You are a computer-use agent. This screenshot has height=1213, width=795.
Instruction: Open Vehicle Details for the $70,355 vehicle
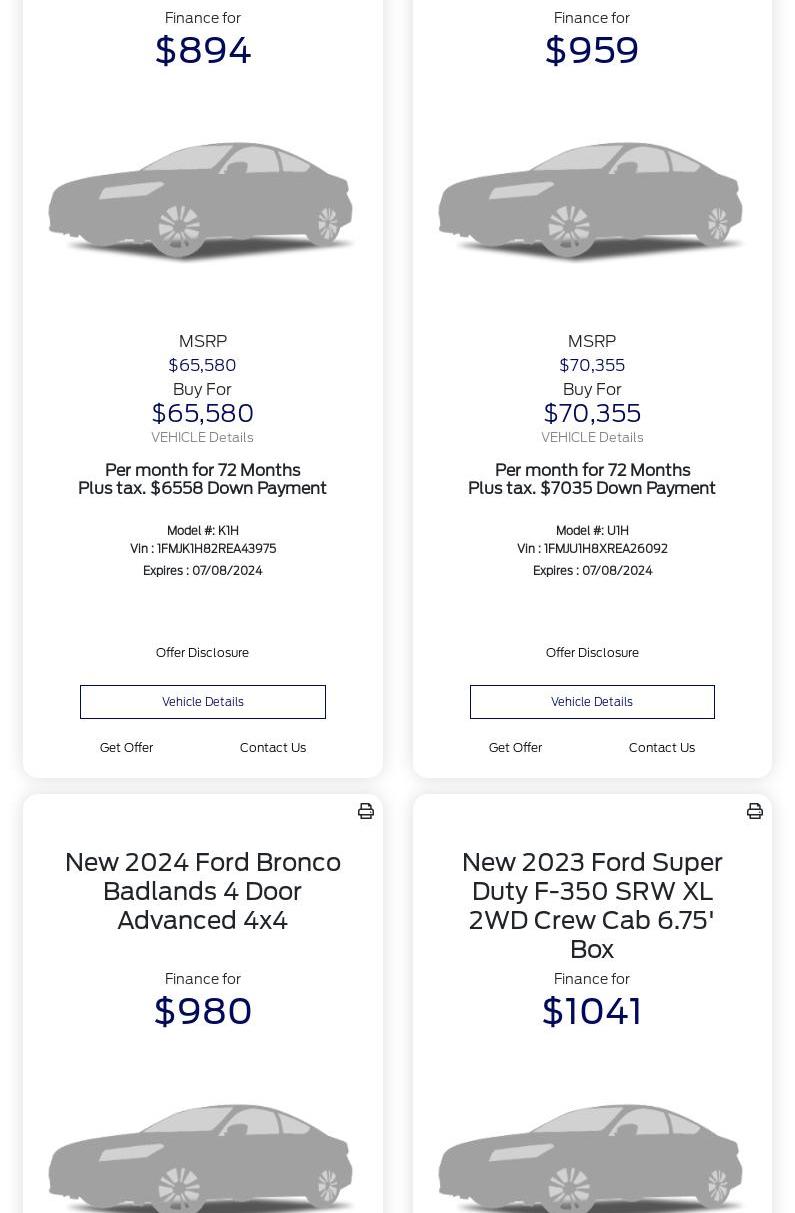click(592, 702)
